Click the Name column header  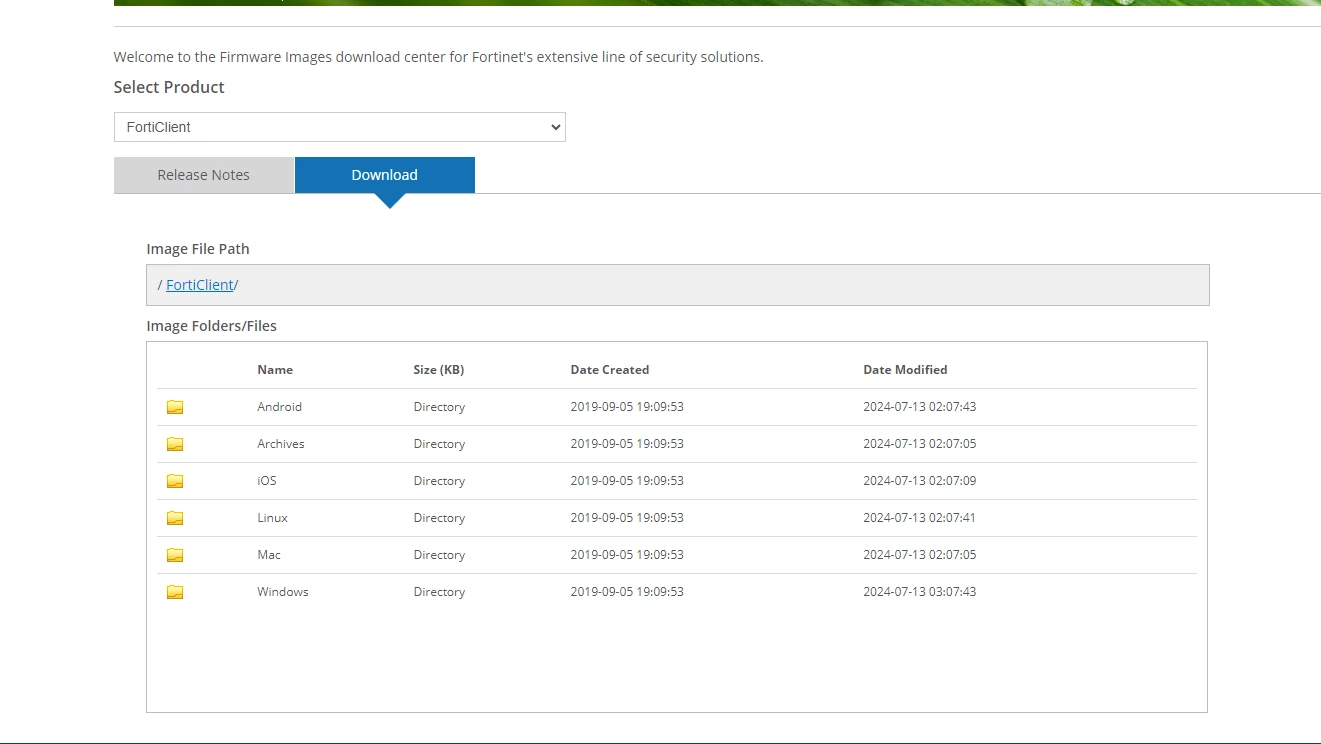pyautogui.click(x=275, y=370)
